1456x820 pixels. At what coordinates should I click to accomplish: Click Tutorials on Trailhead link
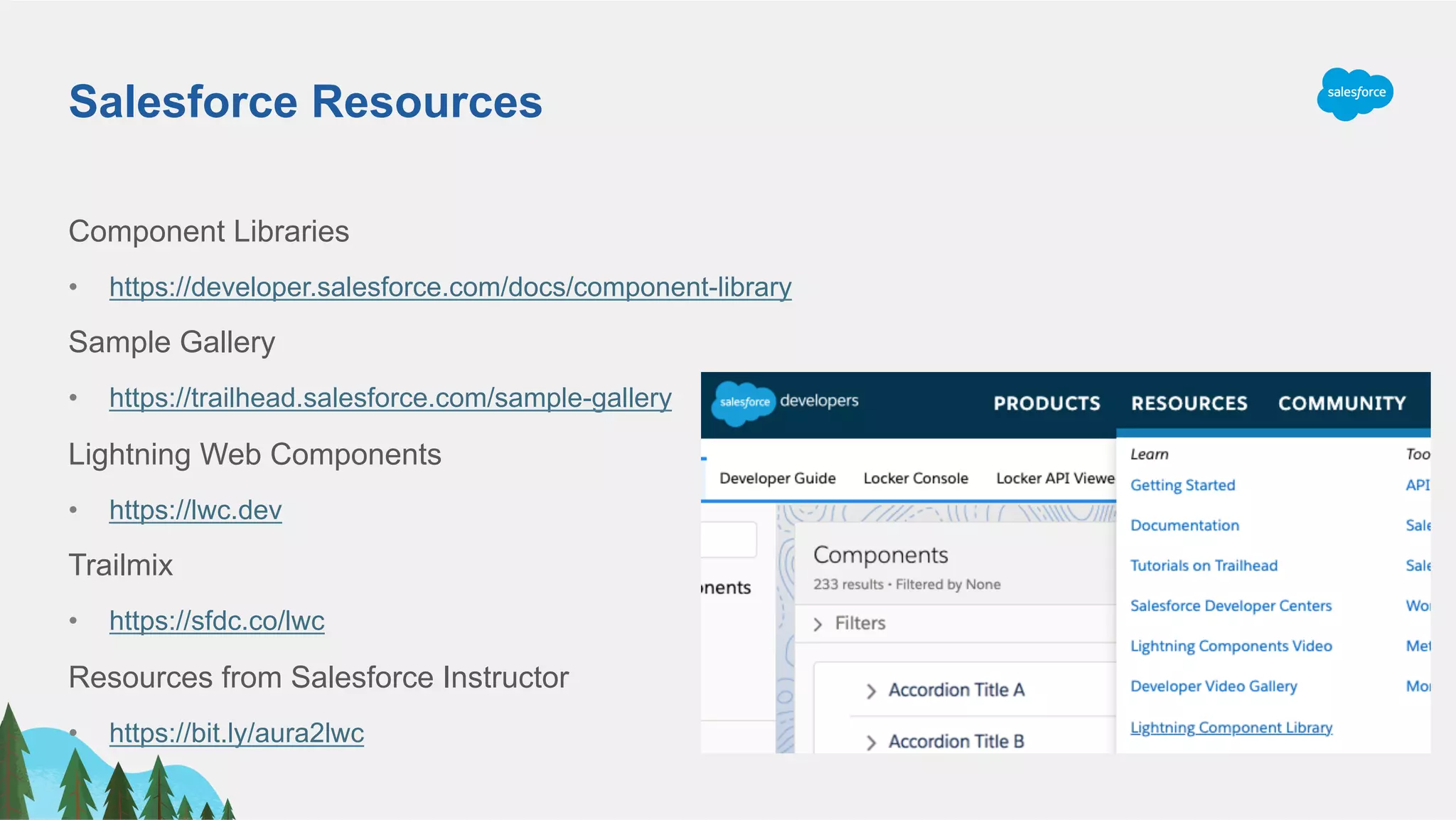click(x=1204, y=565)
